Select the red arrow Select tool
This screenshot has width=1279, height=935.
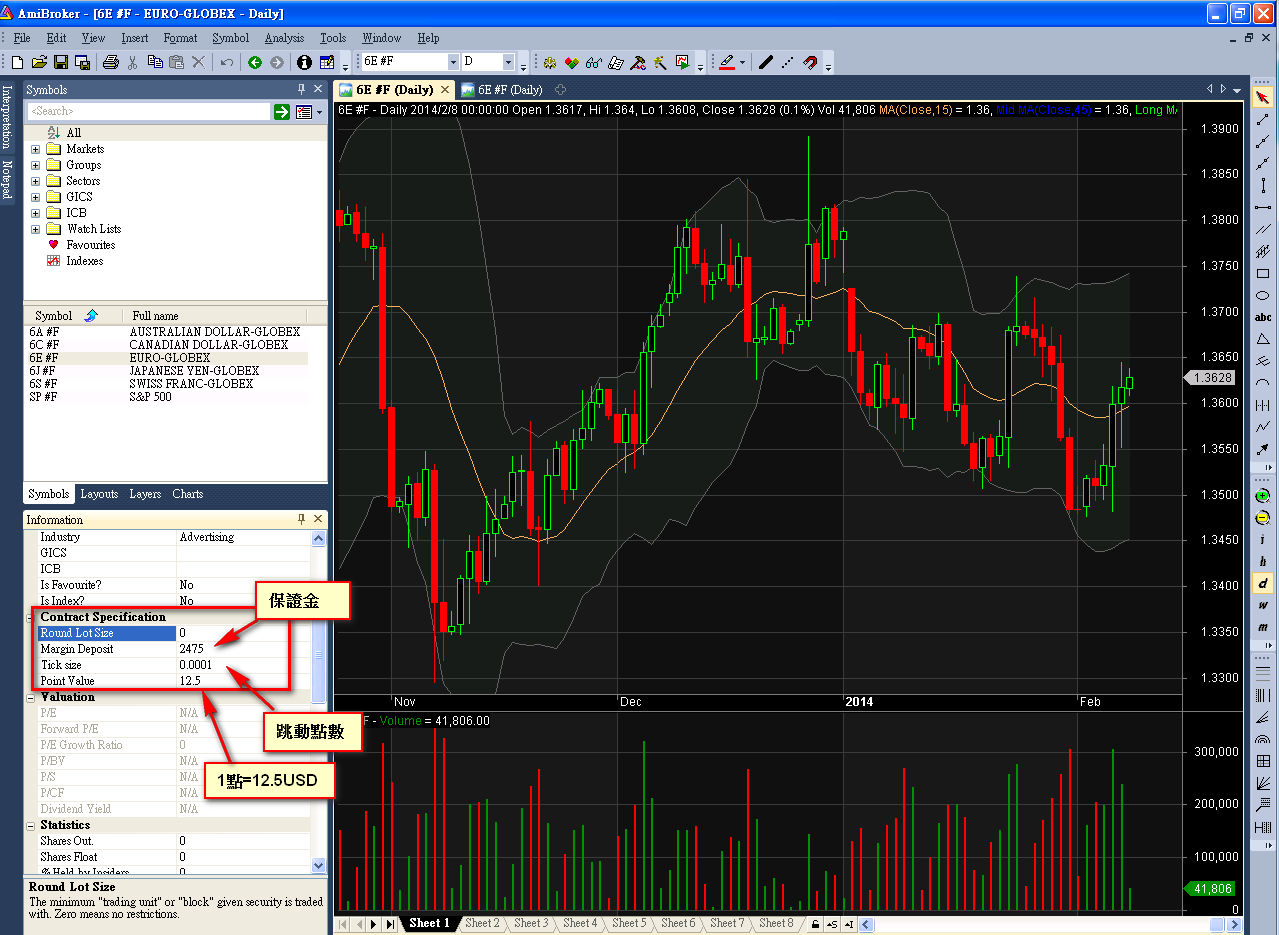click(1263, 97)
